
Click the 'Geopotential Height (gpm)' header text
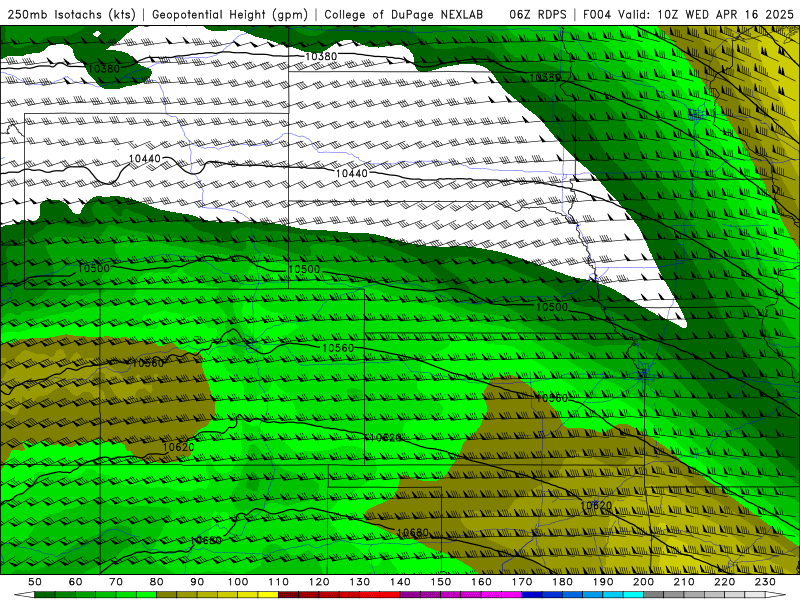tap(230, 14)
